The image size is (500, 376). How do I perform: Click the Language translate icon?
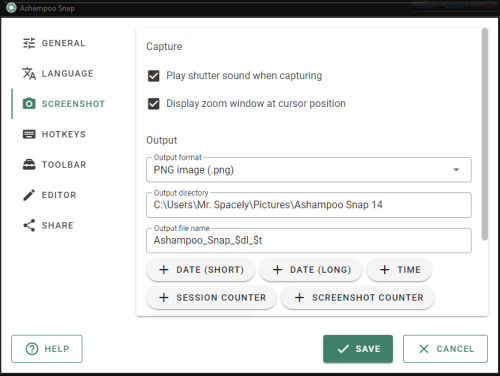(x=29, y=74)
